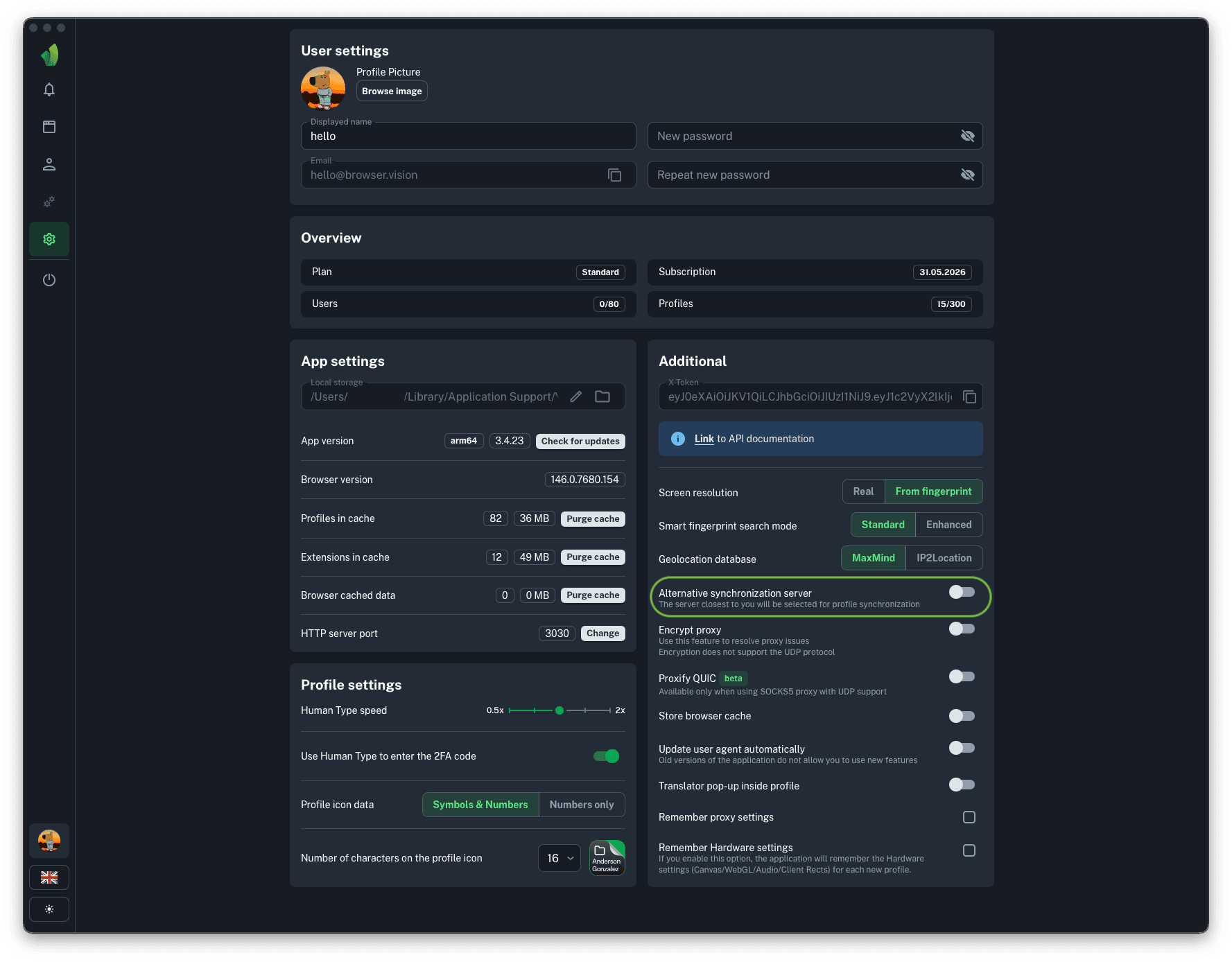Edit local storage path with pencil icon
The width and height of the screenshot is (1232, 962).
(x=575, y=397)
